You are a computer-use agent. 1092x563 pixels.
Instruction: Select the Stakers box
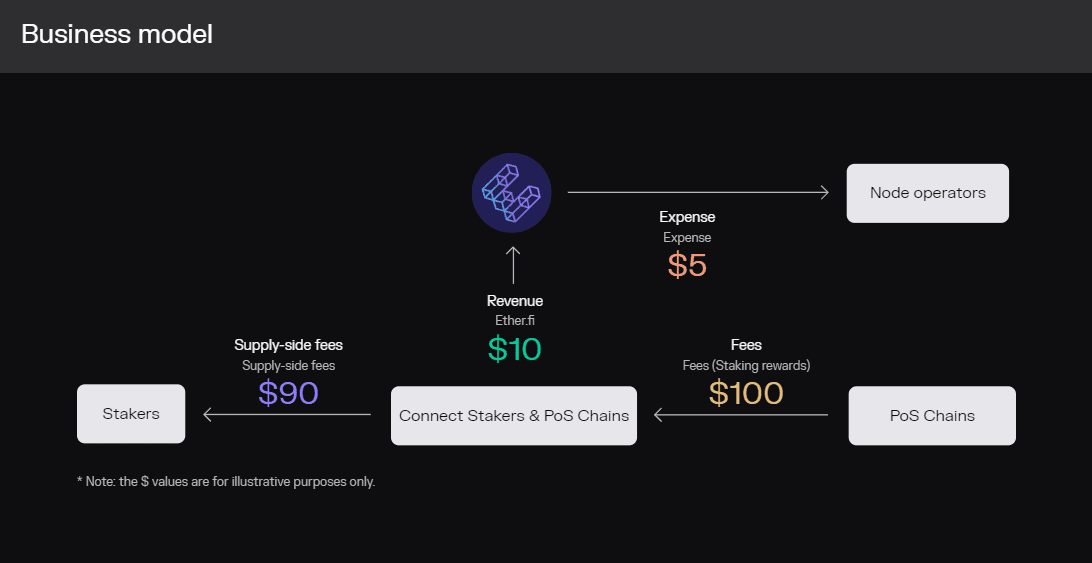[x=131, y=414]
